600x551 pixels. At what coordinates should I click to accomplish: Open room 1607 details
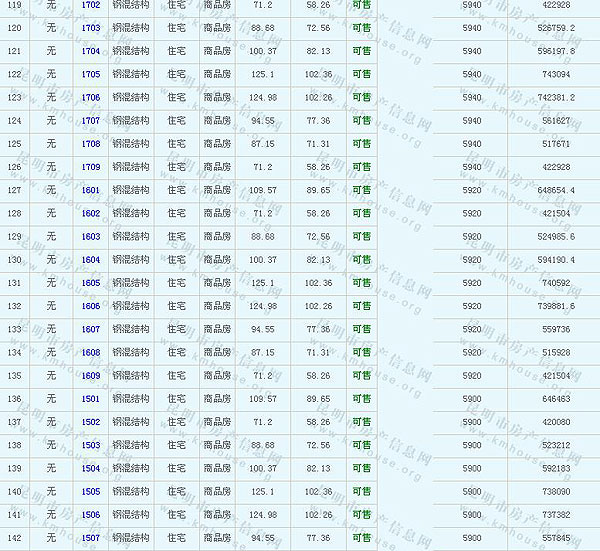pos(91,329)
